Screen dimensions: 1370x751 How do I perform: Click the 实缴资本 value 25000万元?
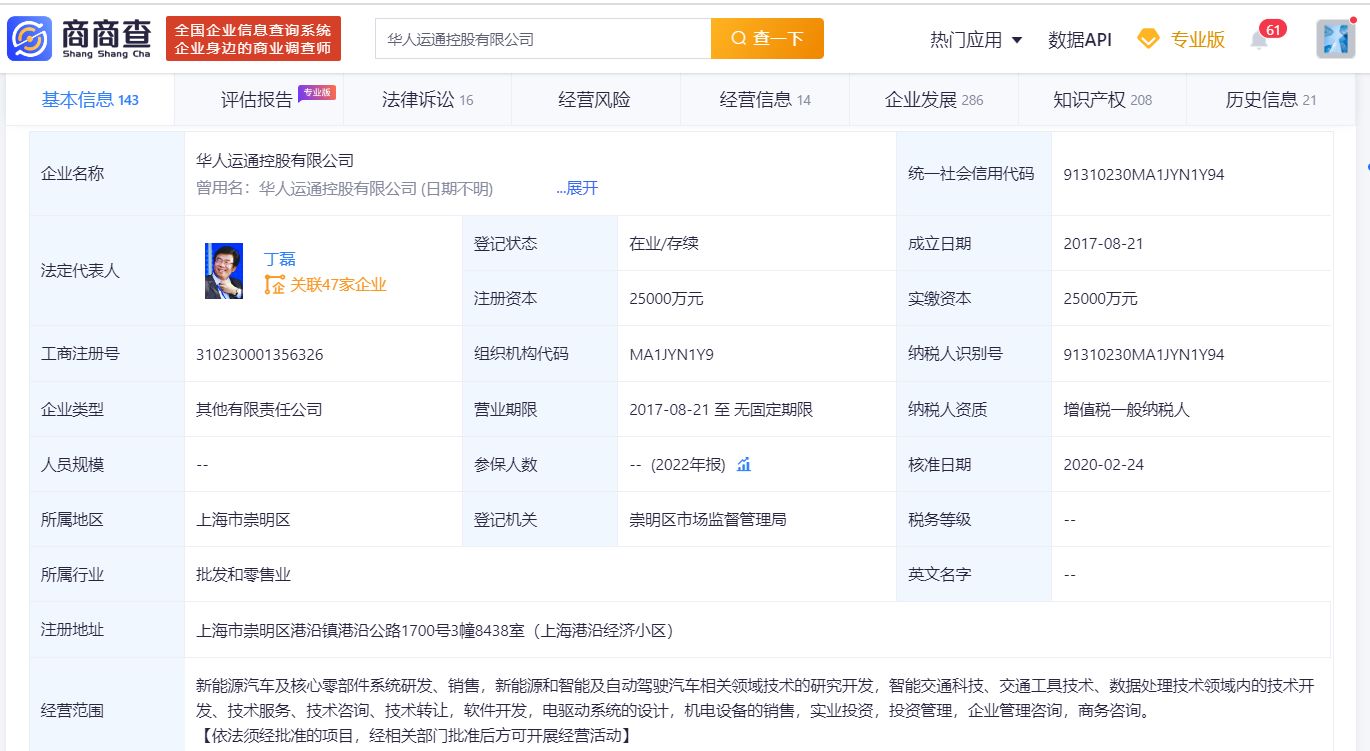(1100, 298)
